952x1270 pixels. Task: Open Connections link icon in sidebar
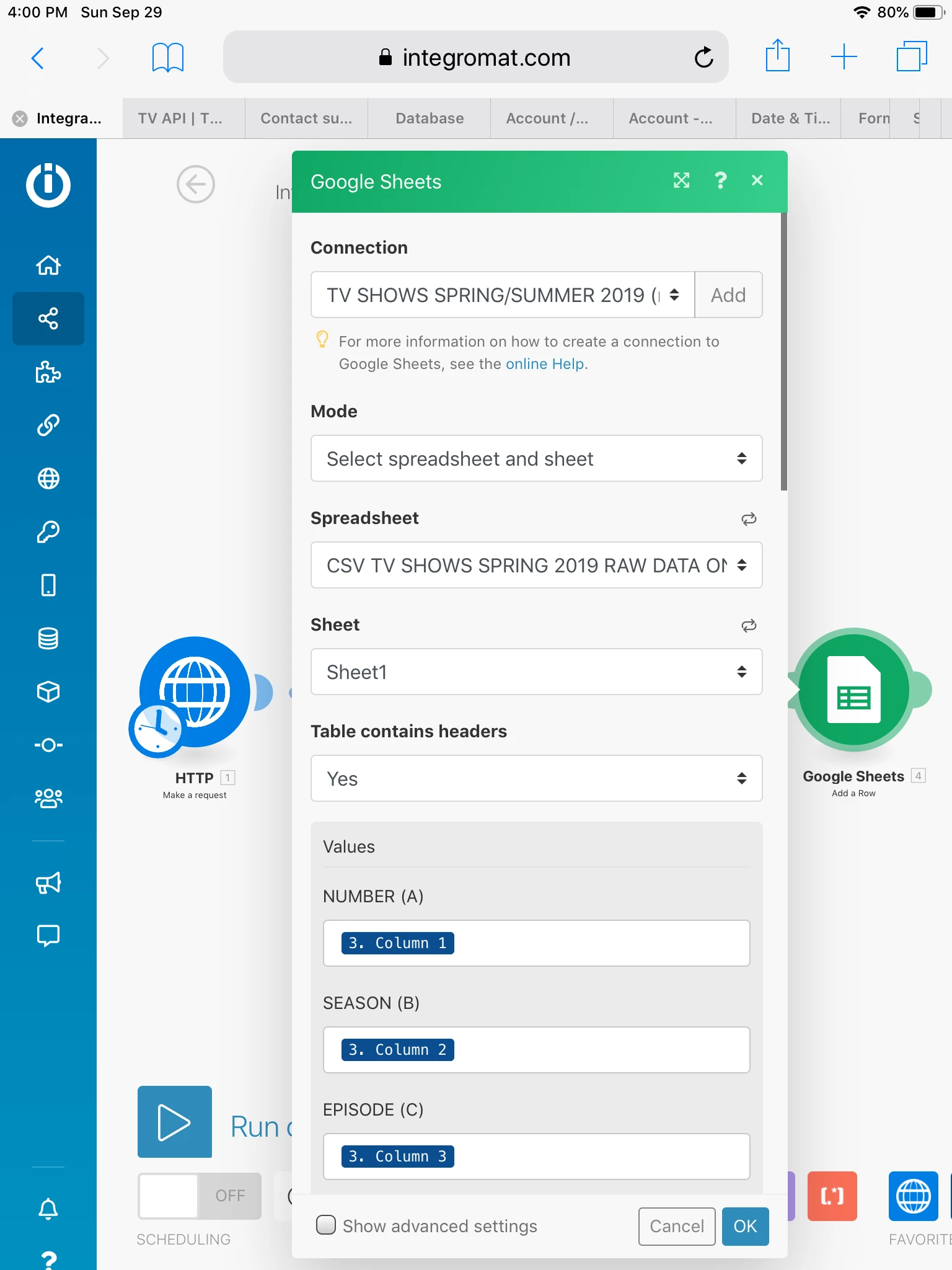48,425
